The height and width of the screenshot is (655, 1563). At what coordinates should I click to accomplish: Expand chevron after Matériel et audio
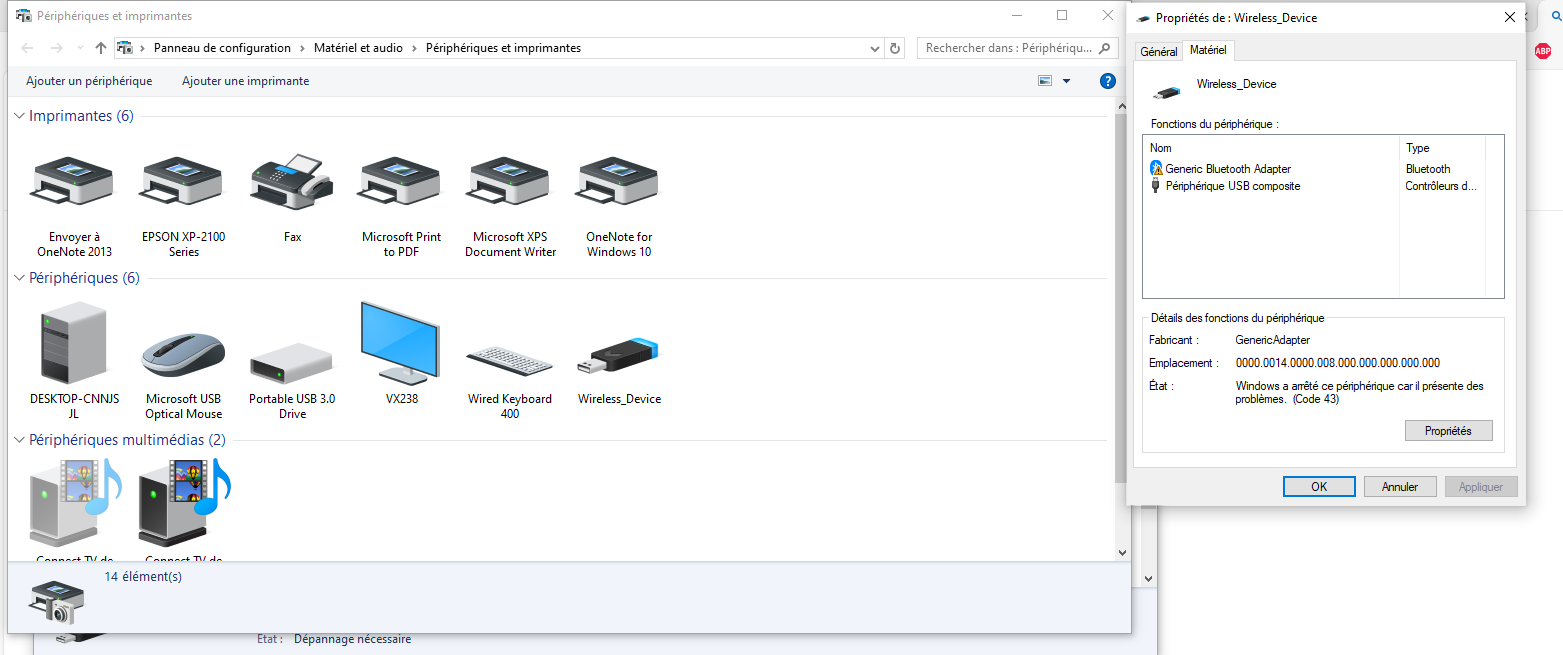(415, 48)
